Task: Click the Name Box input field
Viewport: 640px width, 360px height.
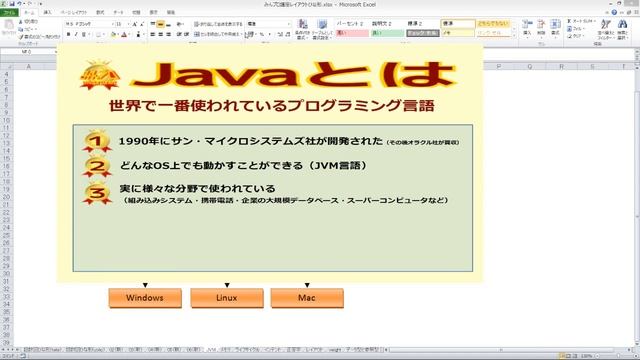Action: coord(27,52)
